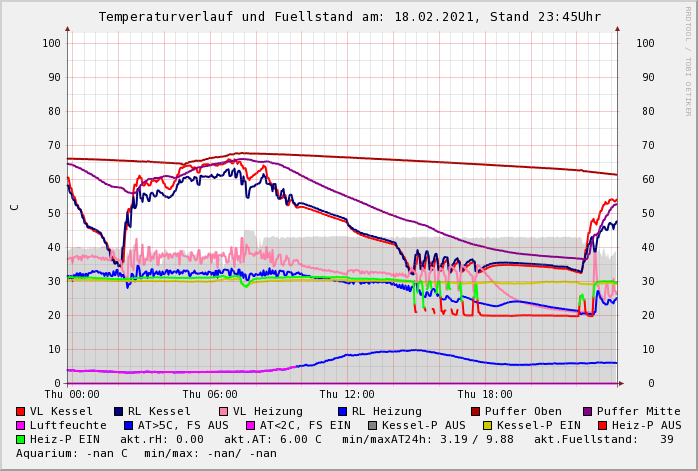Click the blue RL Heizung legend swatch
This screenshot has height=471, width=698.
pyautogui.click(x=343, y=411)
